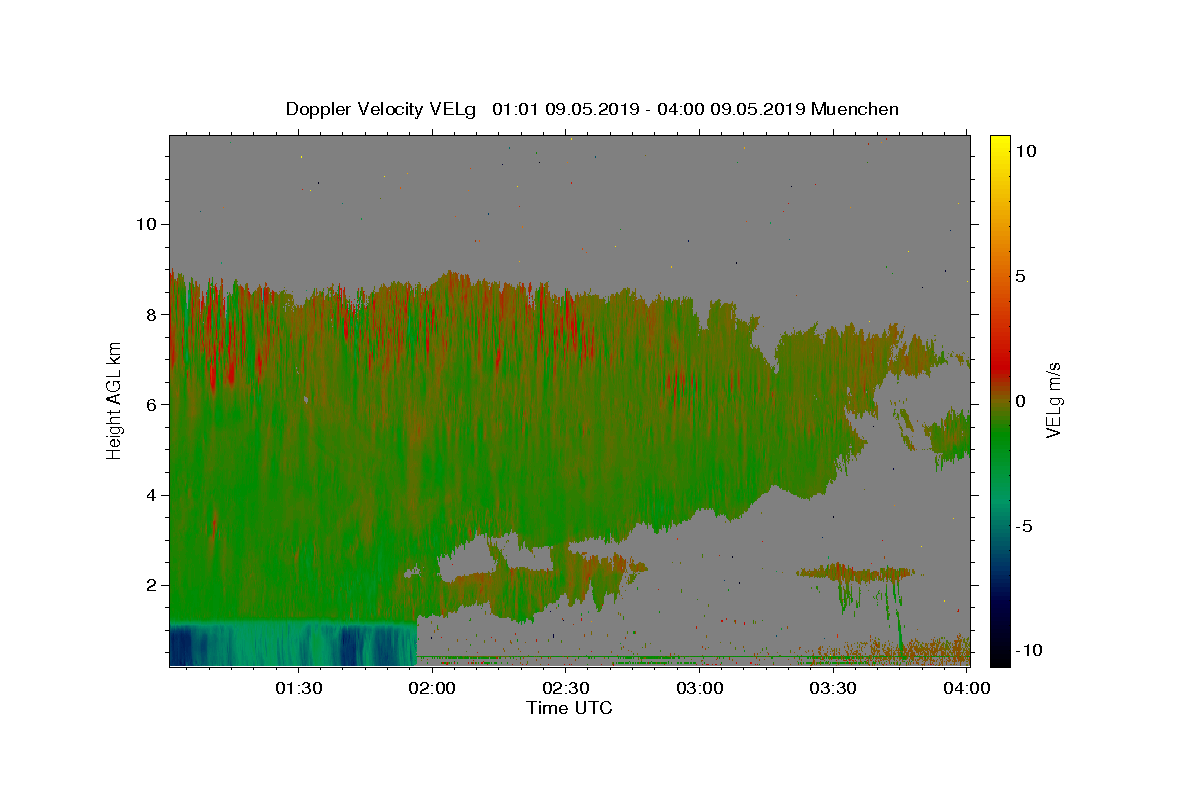Click the colorbar tick label '5'

tap(1021, 276)
